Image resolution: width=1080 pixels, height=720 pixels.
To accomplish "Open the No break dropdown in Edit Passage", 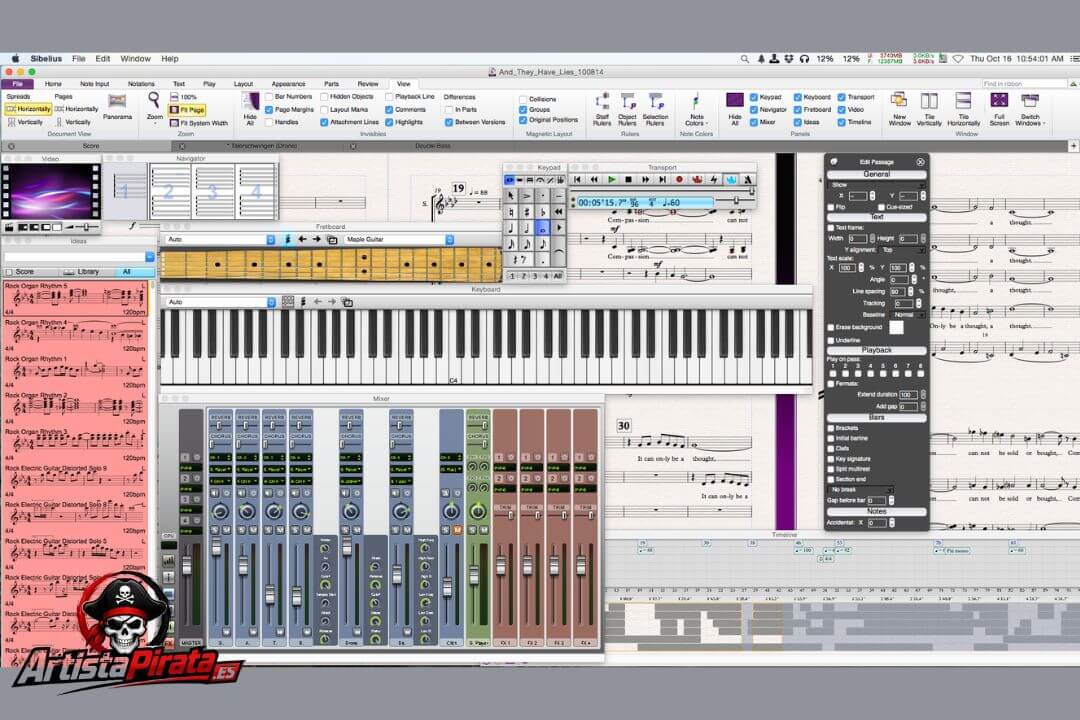I will click(x=860, y=489).
